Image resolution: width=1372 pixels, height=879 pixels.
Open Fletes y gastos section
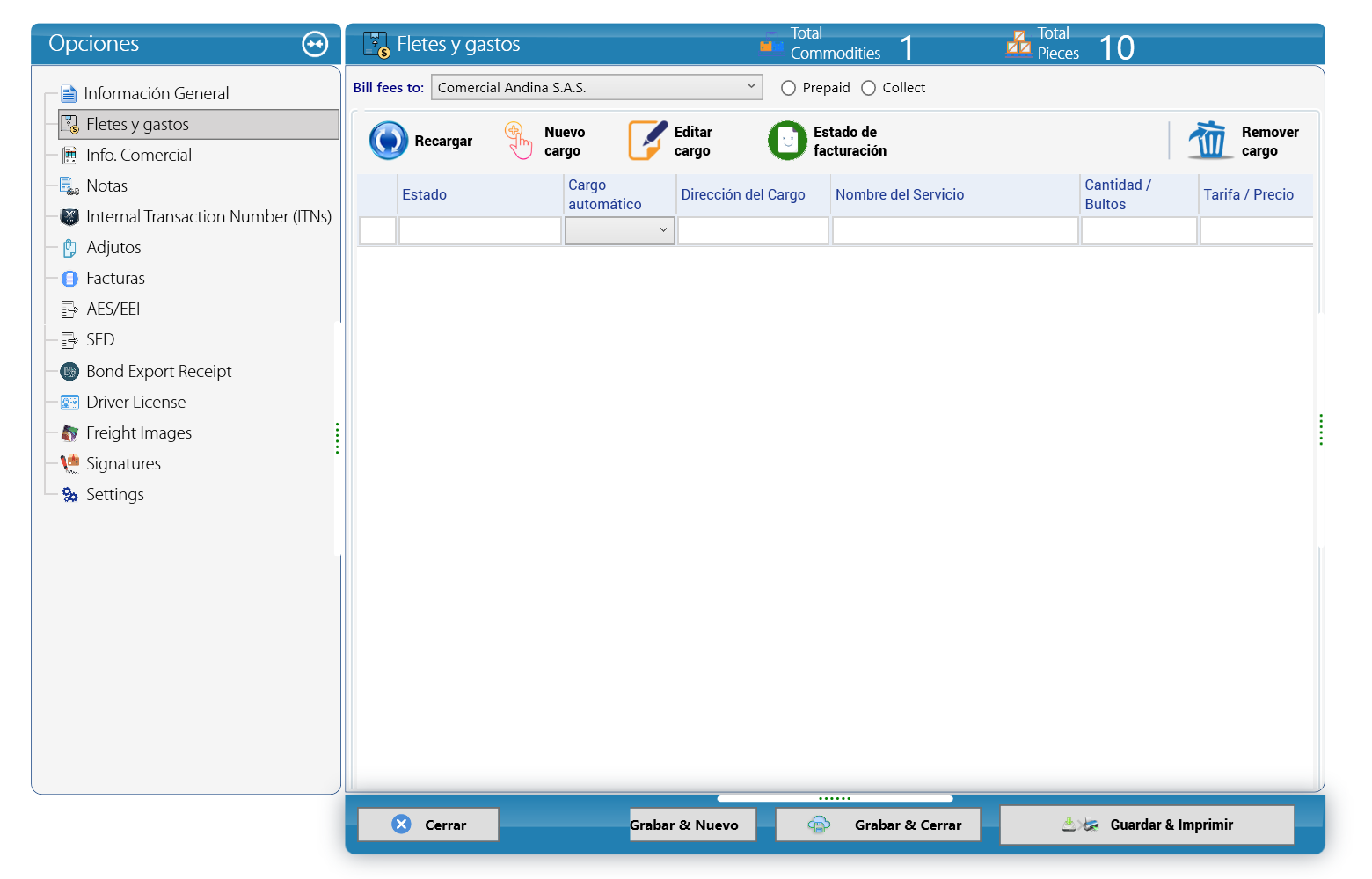point(199,125)
